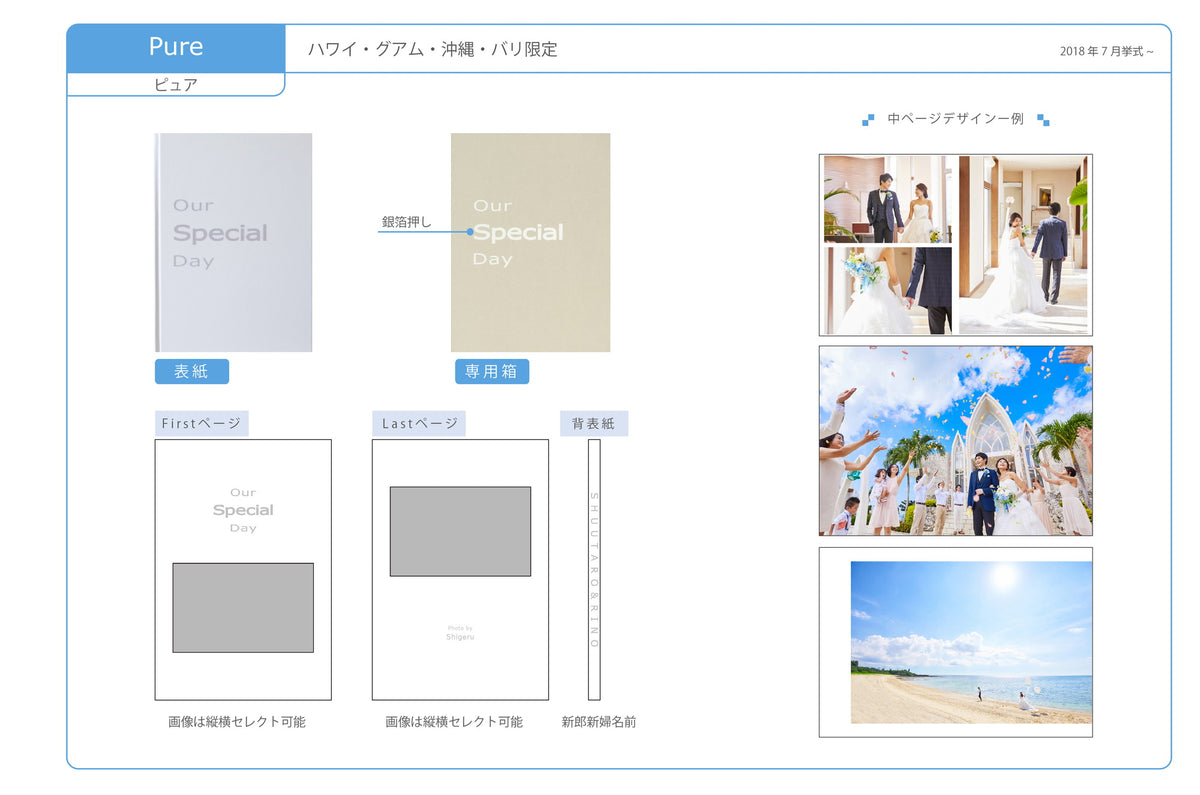Click the 専用箱 blue label button
The height and width of the screenshot is (795, 1200).
(491, 372)
